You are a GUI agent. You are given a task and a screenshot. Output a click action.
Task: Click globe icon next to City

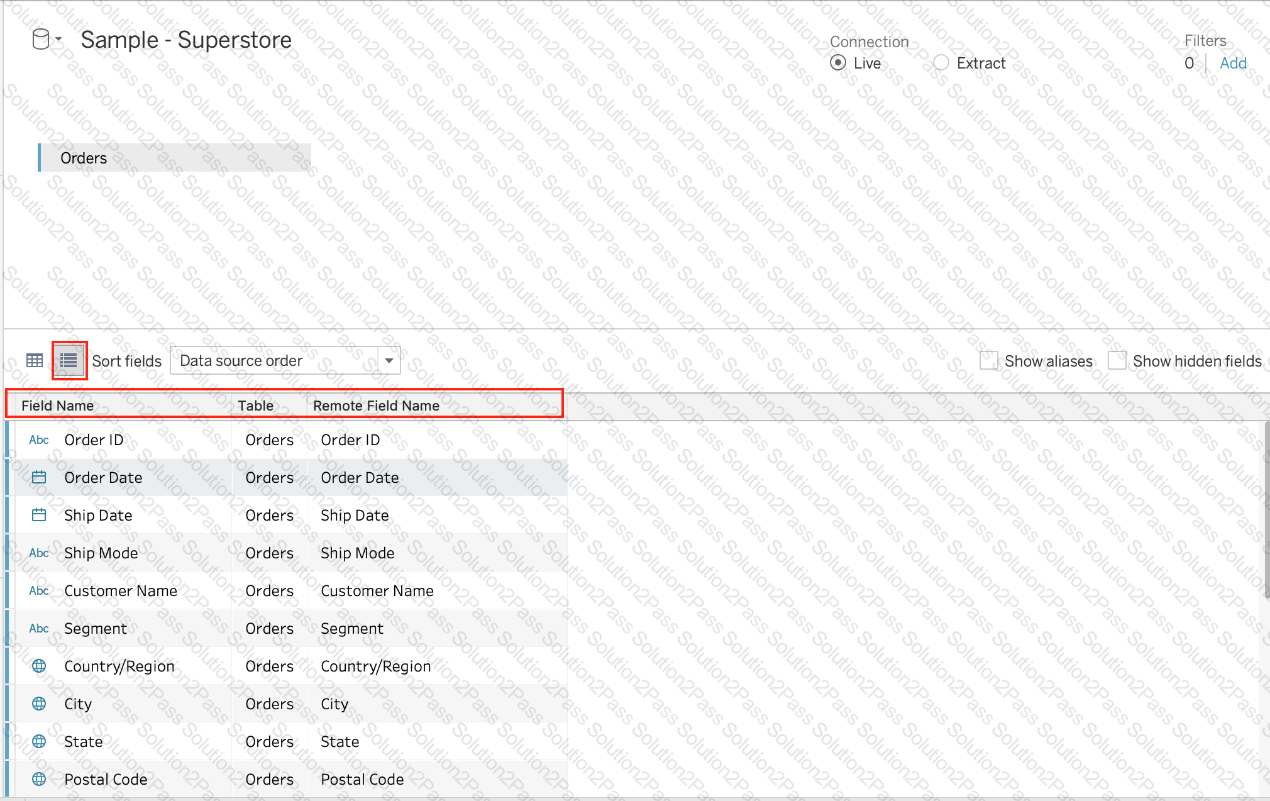39,704
